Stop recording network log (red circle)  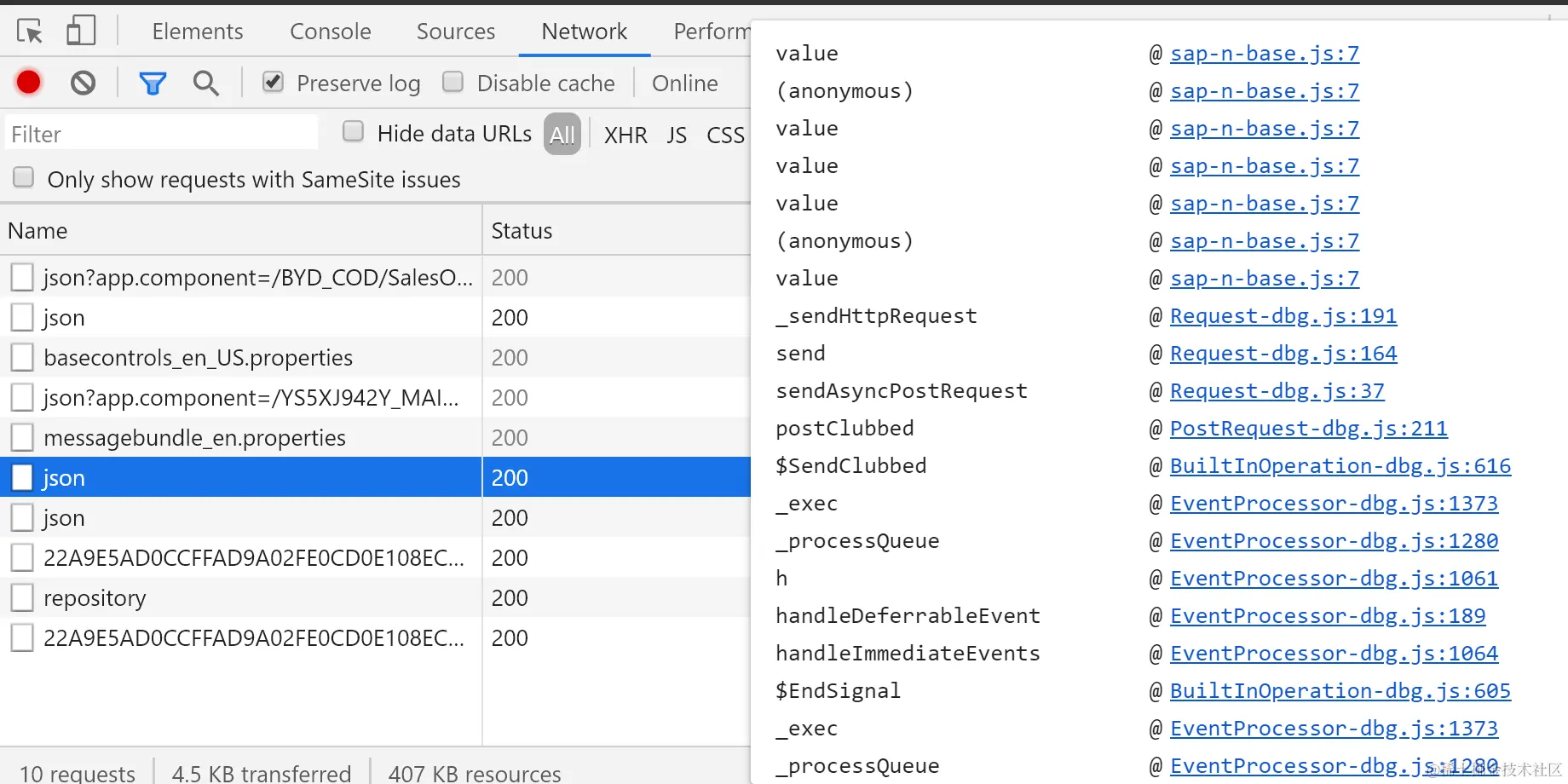coord(28,82)
